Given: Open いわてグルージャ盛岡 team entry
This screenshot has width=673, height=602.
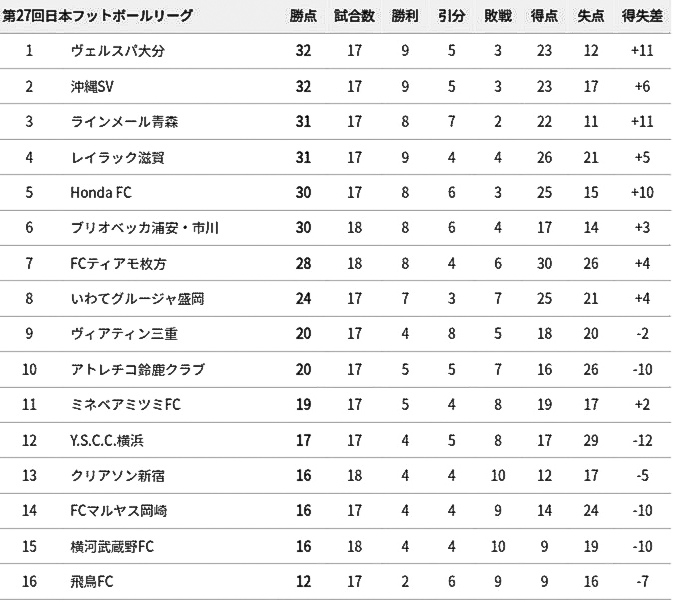Looking at the screenshot, I should click(x=137, y=298).
